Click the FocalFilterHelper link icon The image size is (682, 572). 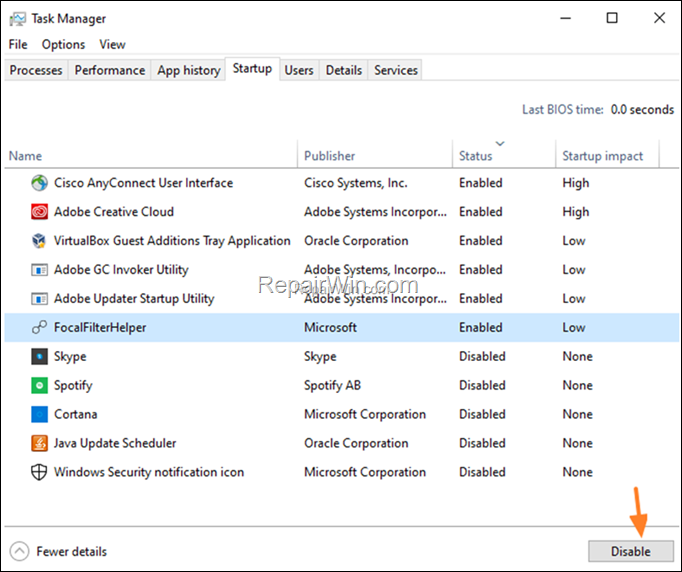click(39, 327)
